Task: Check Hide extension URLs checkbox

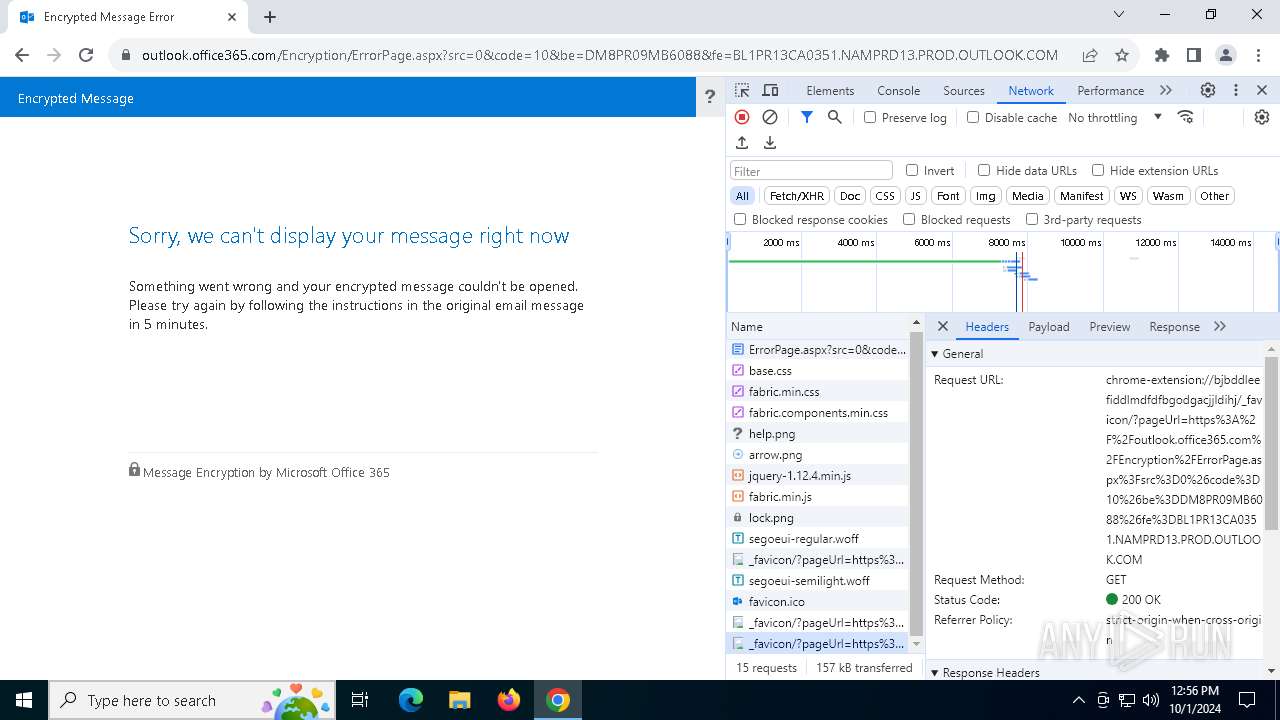Action: click(1098, 170)
